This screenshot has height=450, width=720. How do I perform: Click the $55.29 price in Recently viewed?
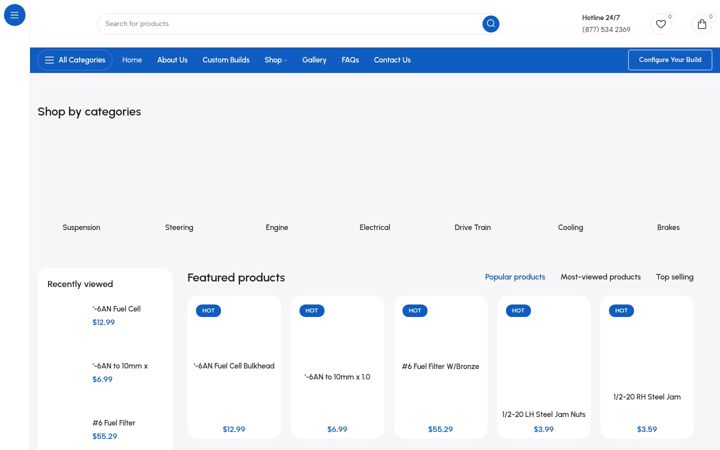pos(105,436)
